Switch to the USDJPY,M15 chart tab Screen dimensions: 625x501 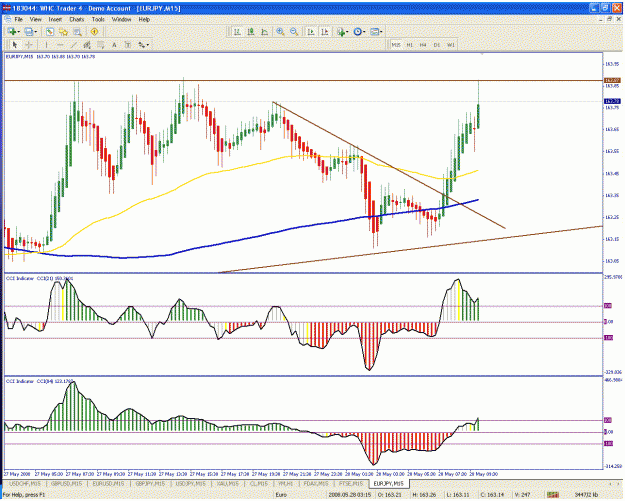point(191,484)
